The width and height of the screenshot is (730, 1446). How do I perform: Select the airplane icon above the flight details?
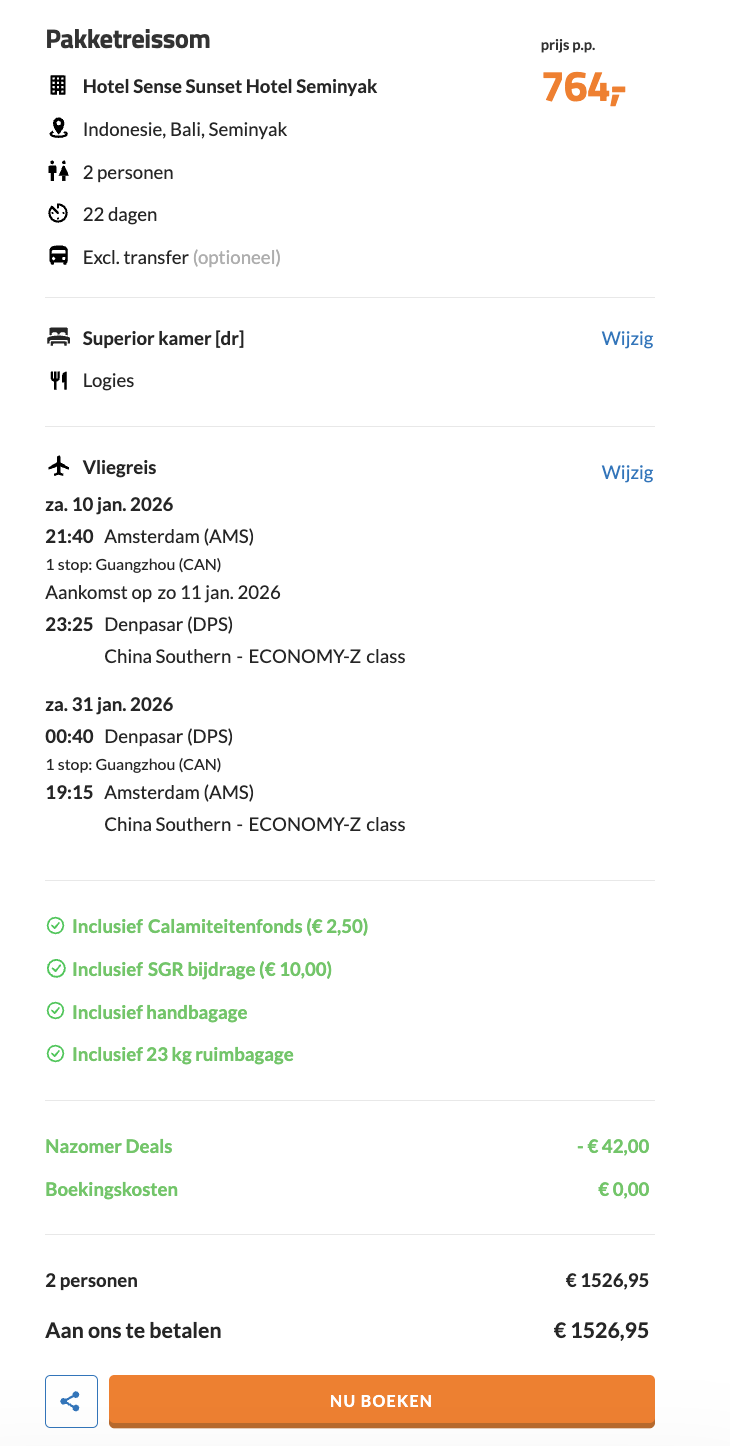57,466
